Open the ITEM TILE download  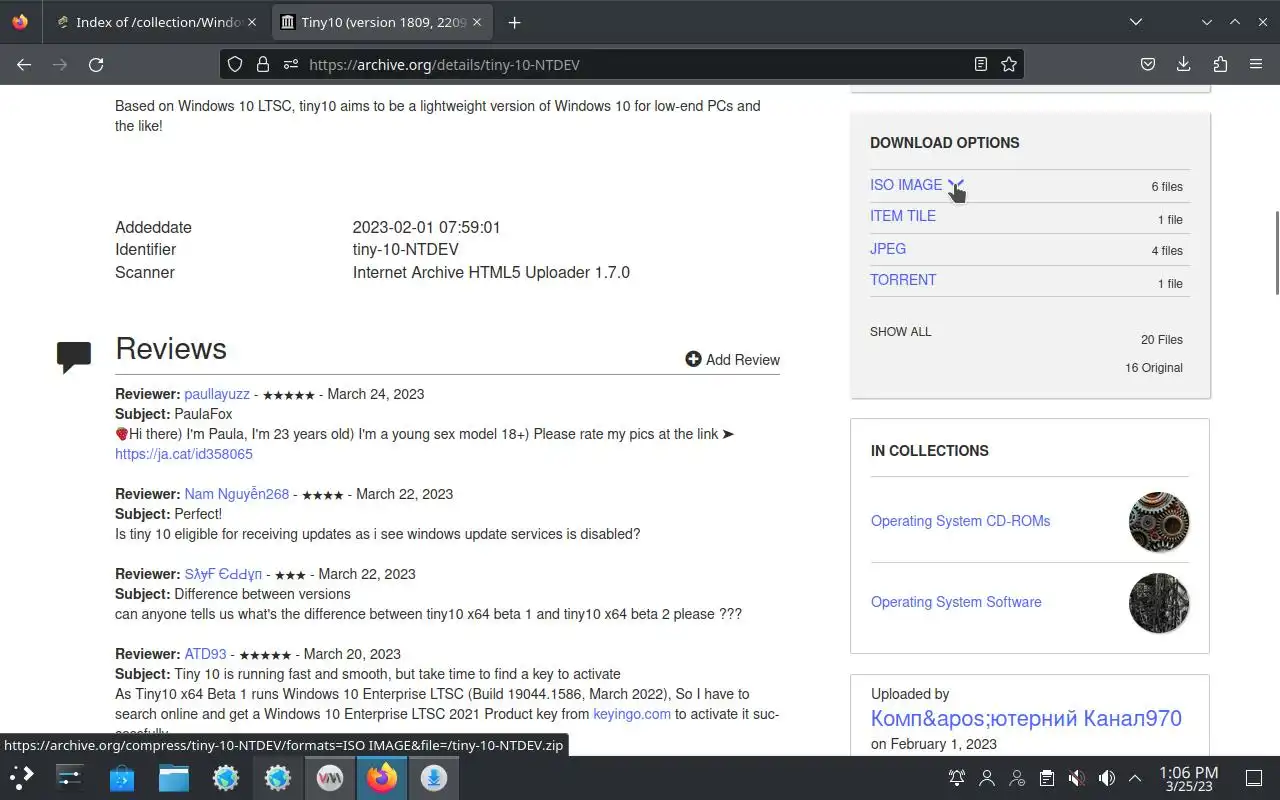click(x=903, y=216)
